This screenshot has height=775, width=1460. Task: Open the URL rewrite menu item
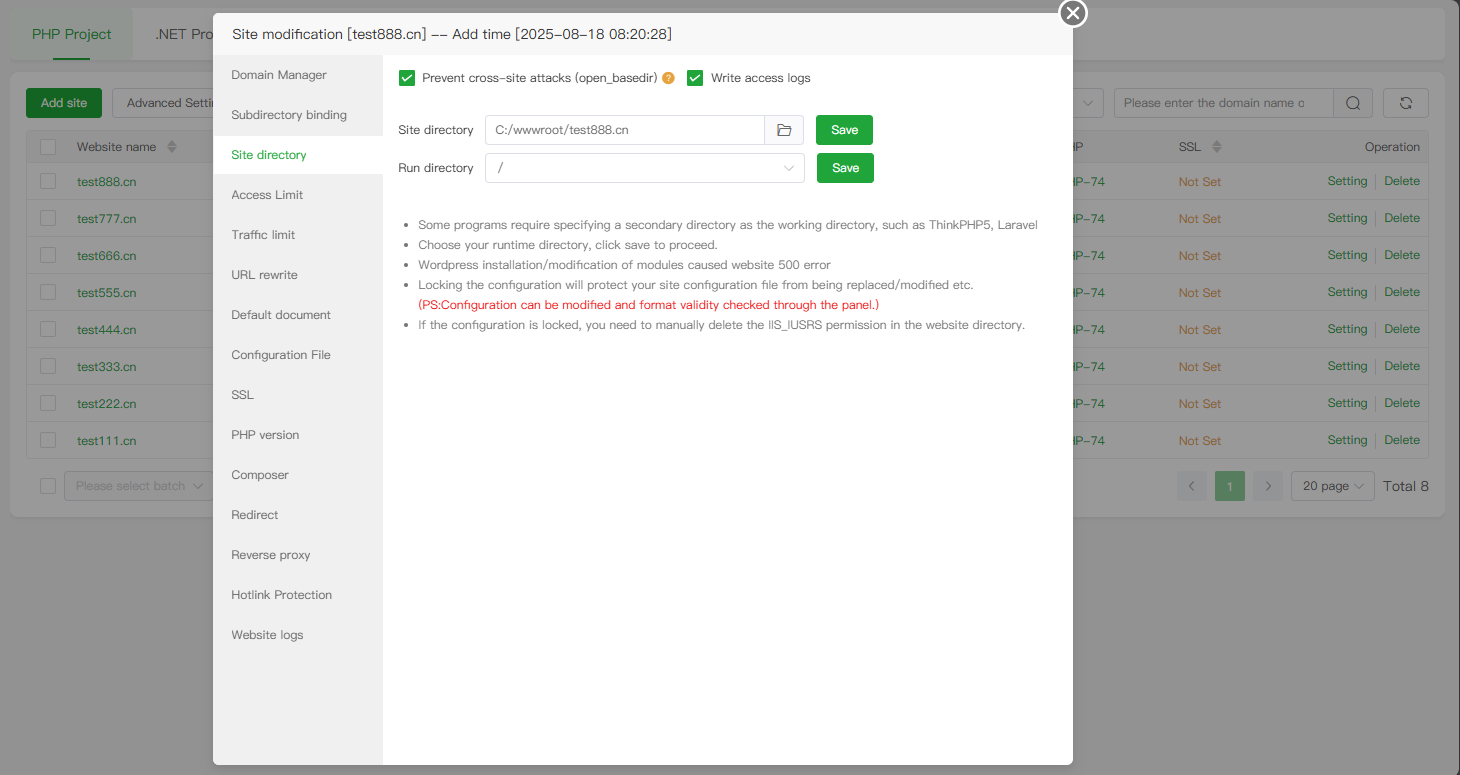pos(264,275)
